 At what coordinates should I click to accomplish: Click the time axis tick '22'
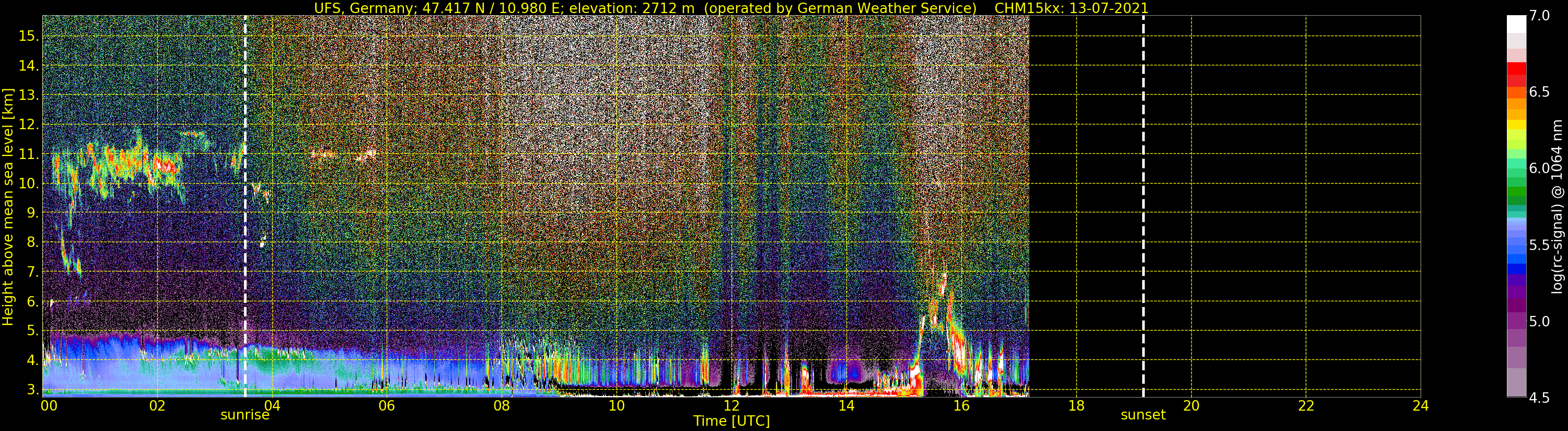tap(1306, 405)
